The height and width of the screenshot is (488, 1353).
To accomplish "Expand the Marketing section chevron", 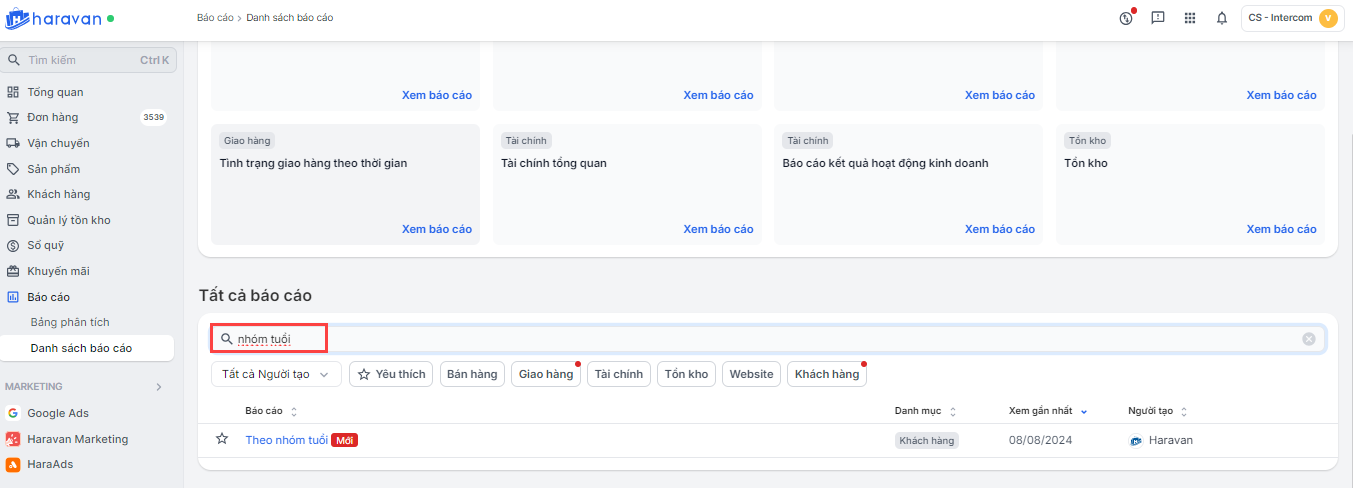I will tap(158, 387).
